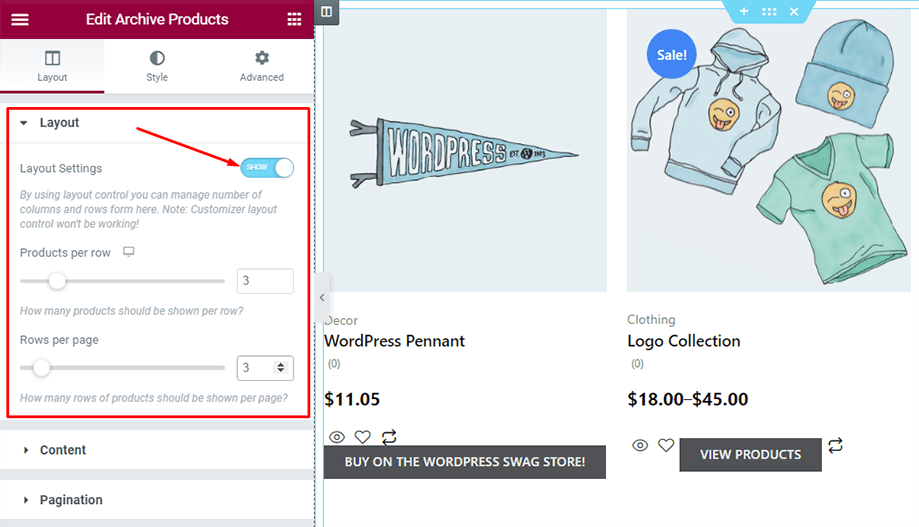Add Logo Collection to wishlist heart
This screenshot has width=919, height=527.
pyautogui.click(x=666, y=445)
